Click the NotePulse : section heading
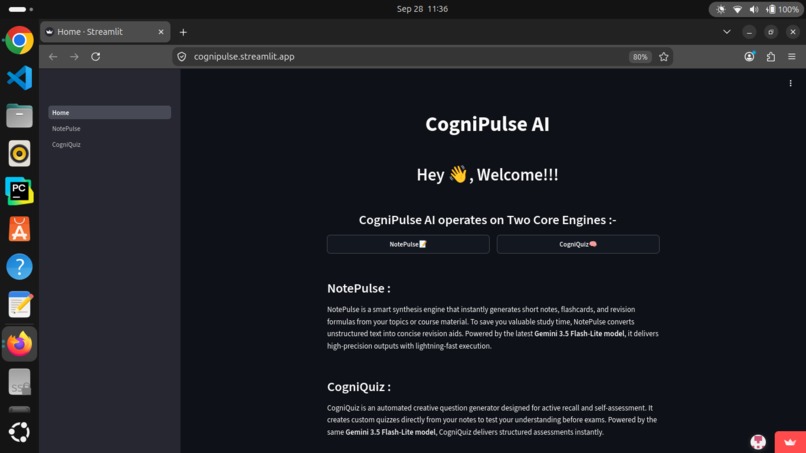Viewport: 806px width, 453px height. pyautogui.click(x=359, y=288)
